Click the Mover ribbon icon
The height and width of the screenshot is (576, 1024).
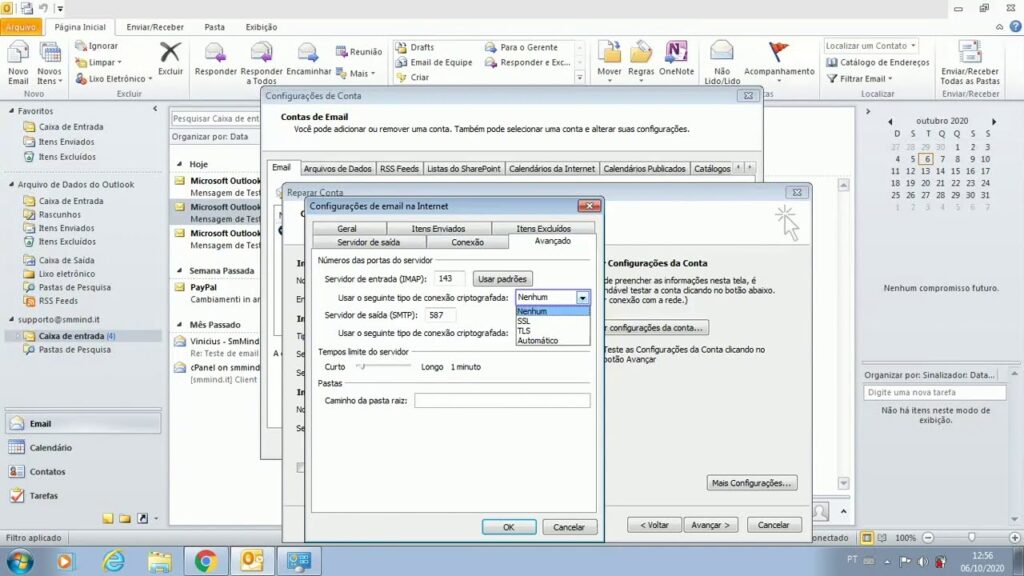coord(609,61)
